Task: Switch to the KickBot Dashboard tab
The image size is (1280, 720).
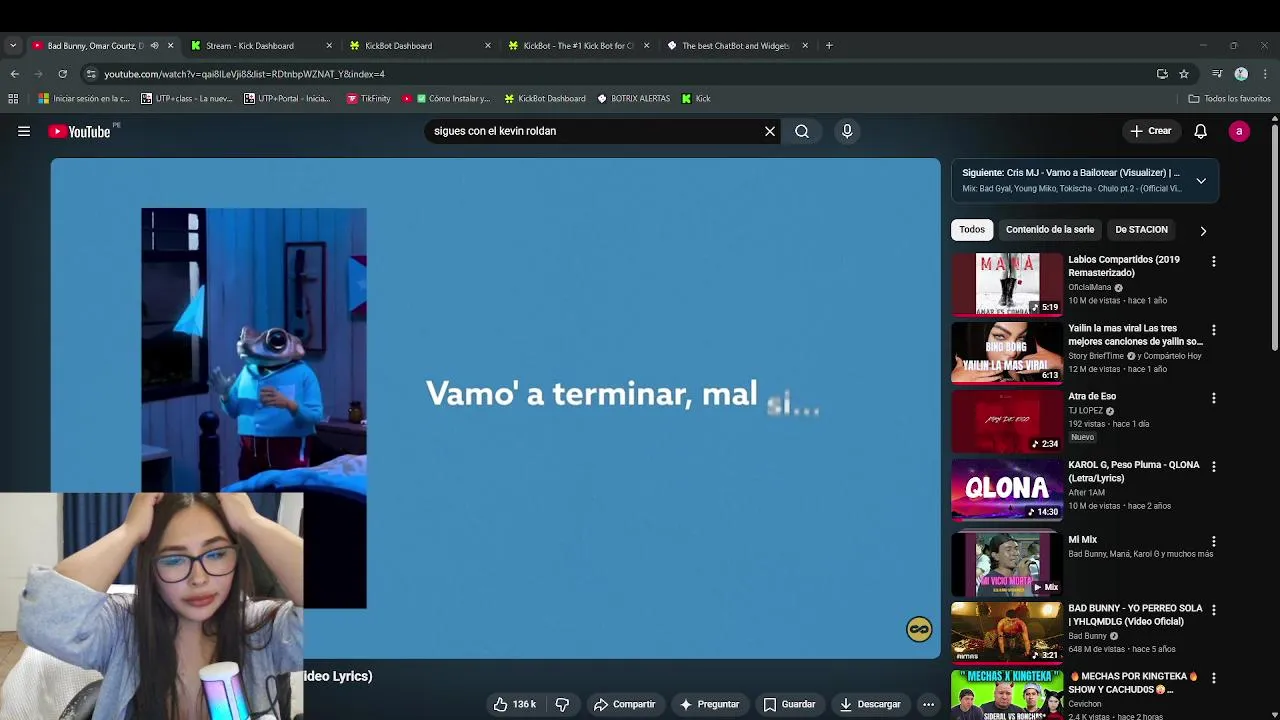Action: coord(398,45)
